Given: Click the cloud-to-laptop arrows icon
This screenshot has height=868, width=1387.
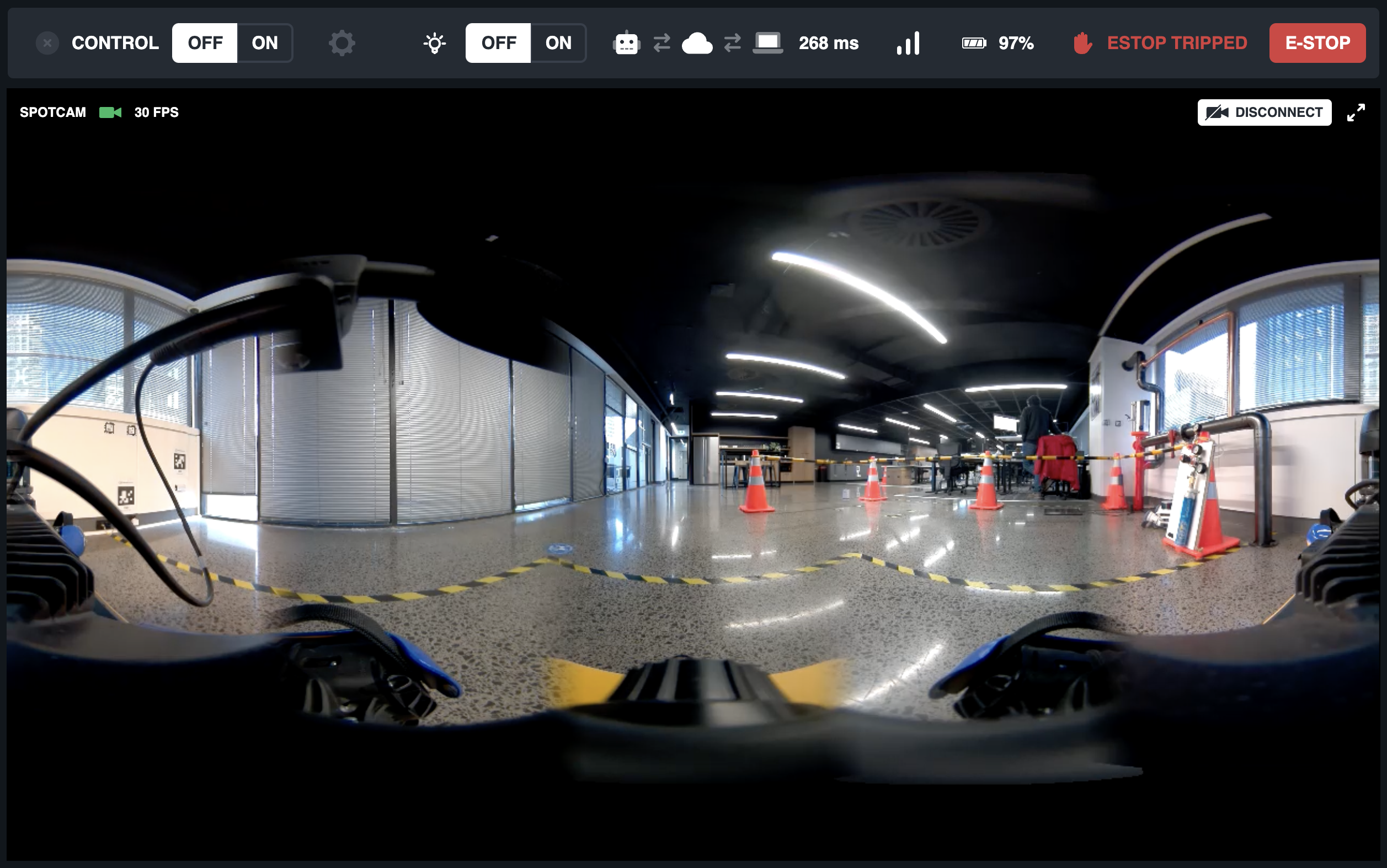Looking at the screenshot, I should tap(732, 43).
